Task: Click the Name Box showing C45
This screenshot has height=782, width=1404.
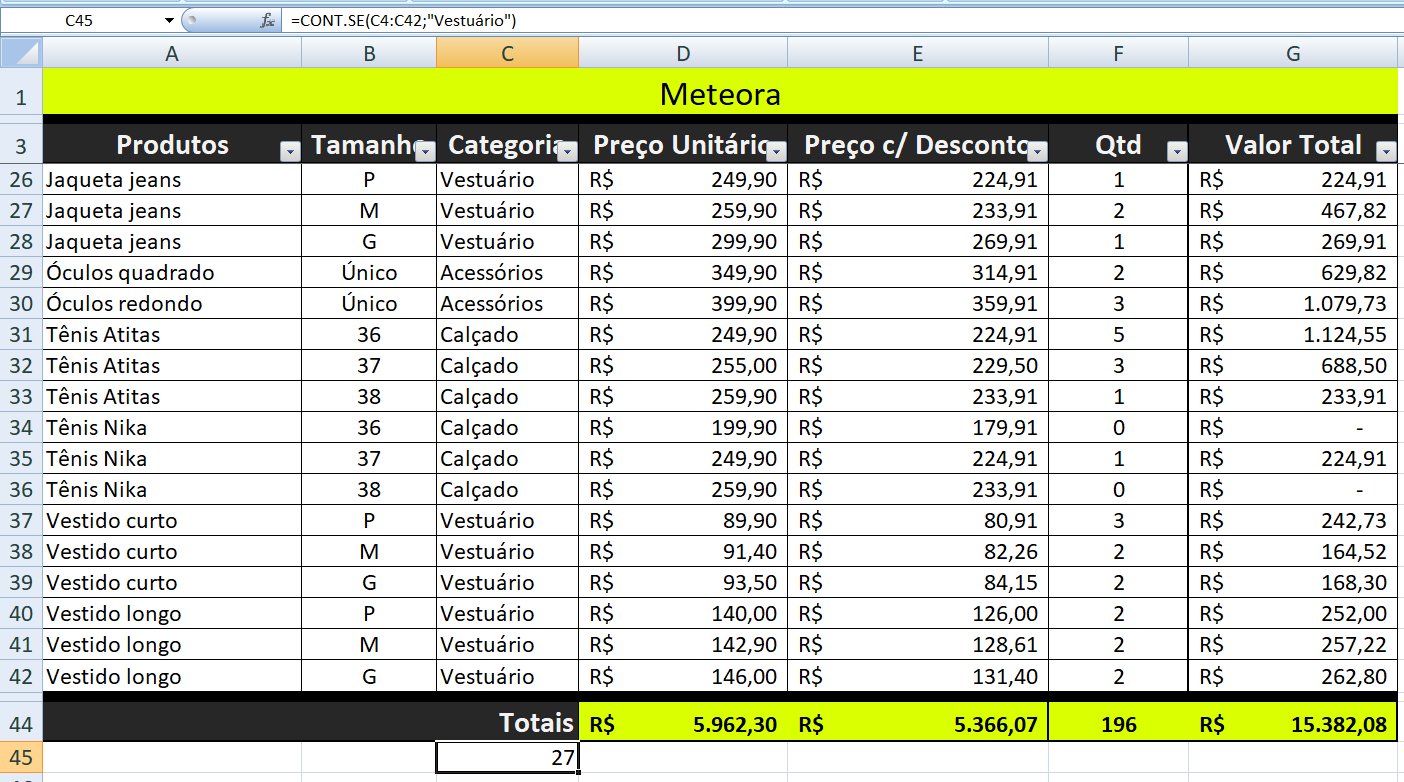Action: pyautogui.click(x=80, y=20)
